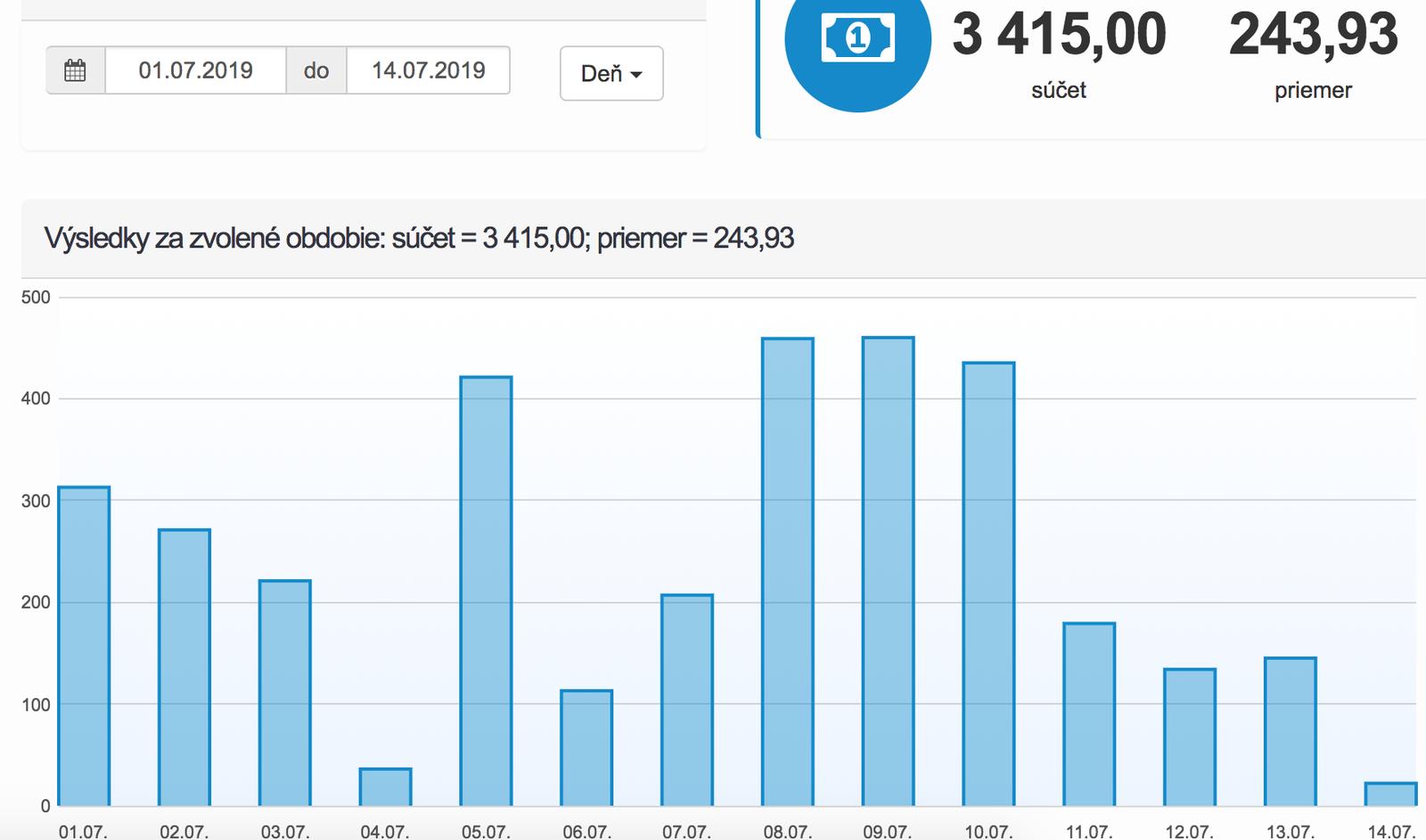
Task: Click the 'do' separator between dates
Action: [316, 70]
